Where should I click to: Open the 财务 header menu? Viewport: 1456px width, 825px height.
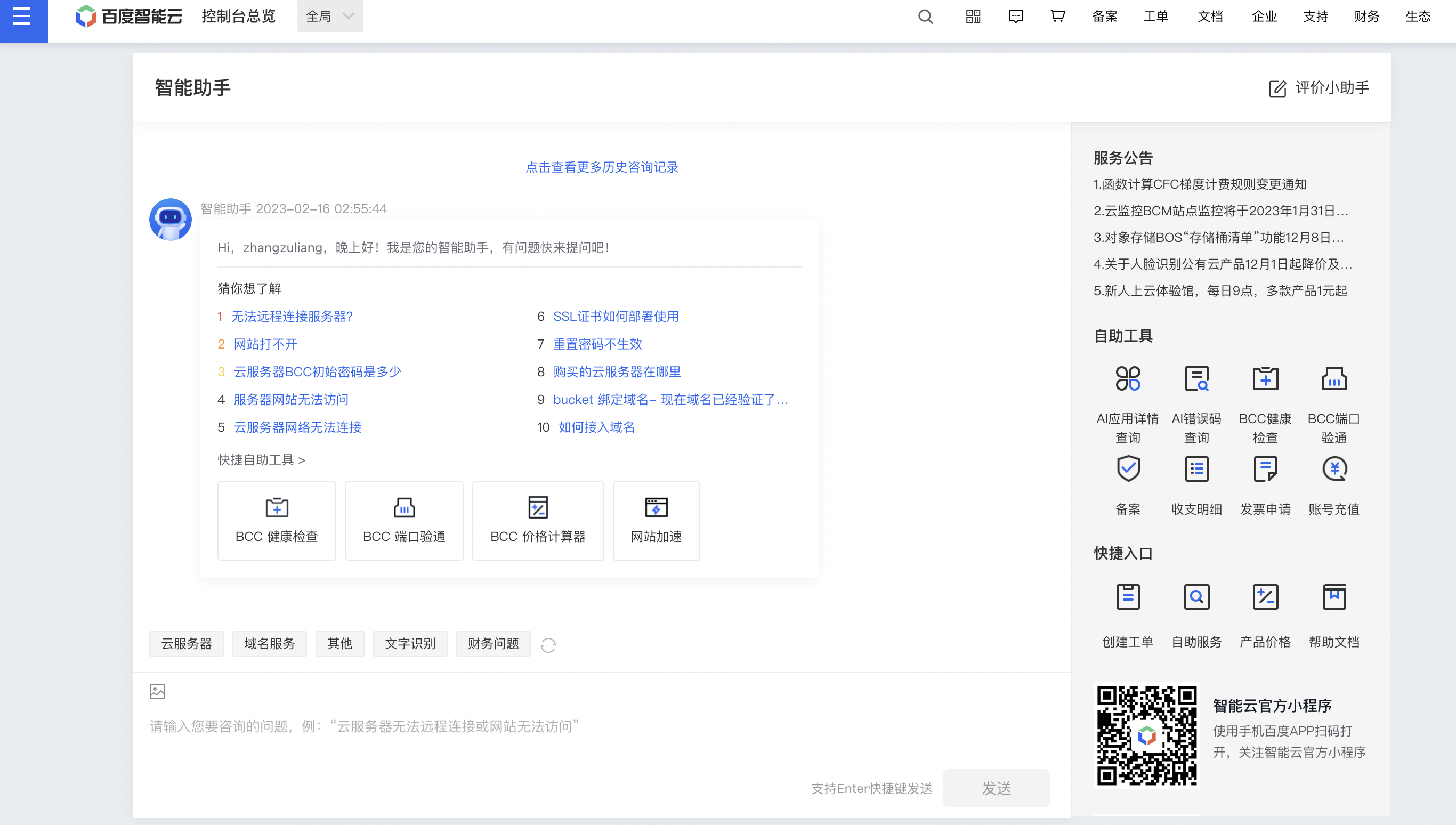coord(1366,17)
